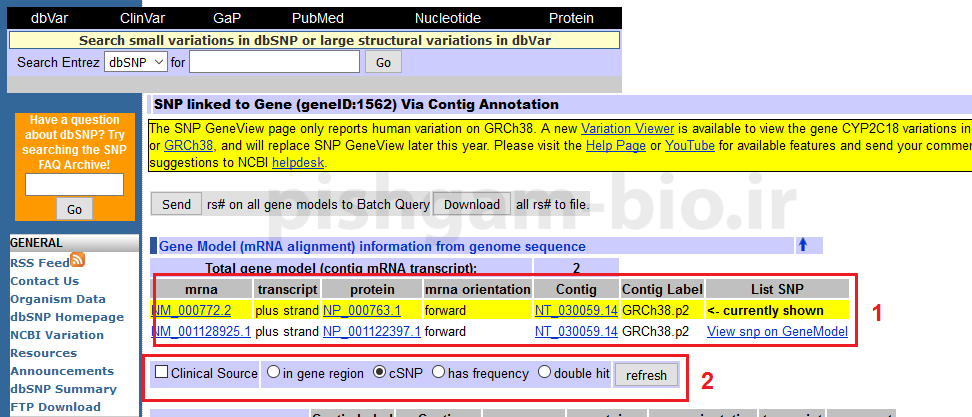This screenshot has width=972, height=417.
Task: Check the Clinical Source checkbox
Action: tap(161, 373)
